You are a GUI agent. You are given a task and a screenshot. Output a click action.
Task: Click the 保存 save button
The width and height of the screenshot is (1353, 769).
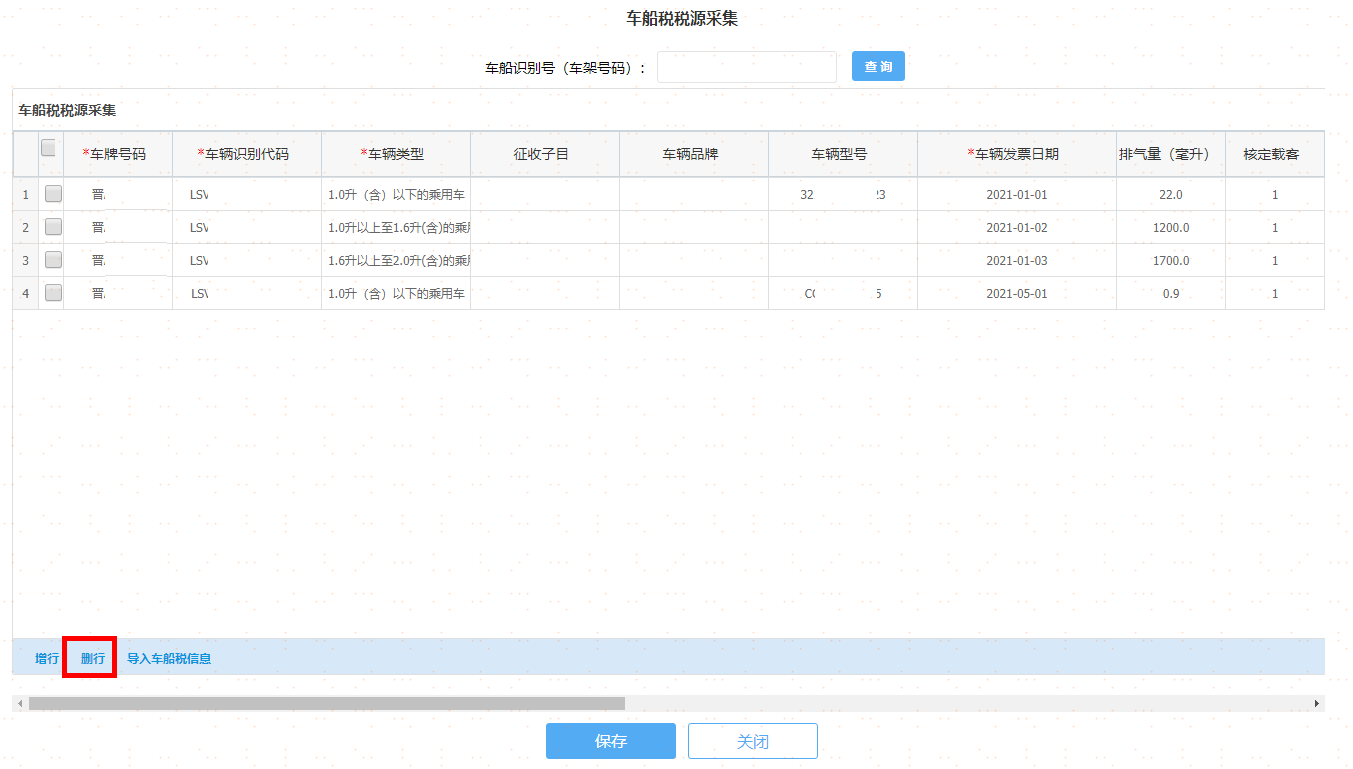coord(611,741)
